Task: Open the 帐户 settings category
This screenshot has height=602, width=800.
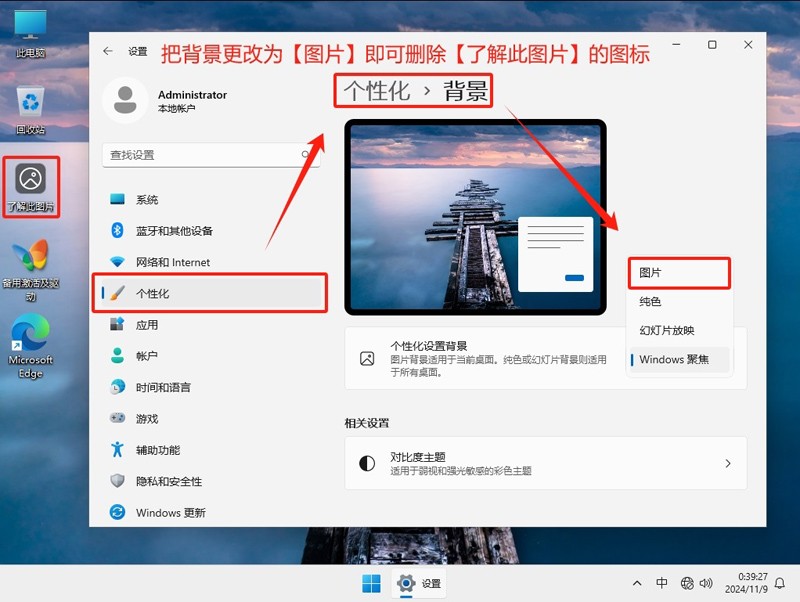Action: (x=147, y=356)
